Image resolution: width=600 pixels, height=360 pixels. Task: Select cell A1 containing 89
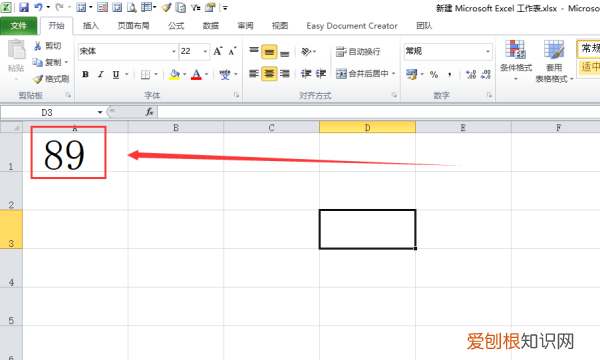[x=75, y=152]
